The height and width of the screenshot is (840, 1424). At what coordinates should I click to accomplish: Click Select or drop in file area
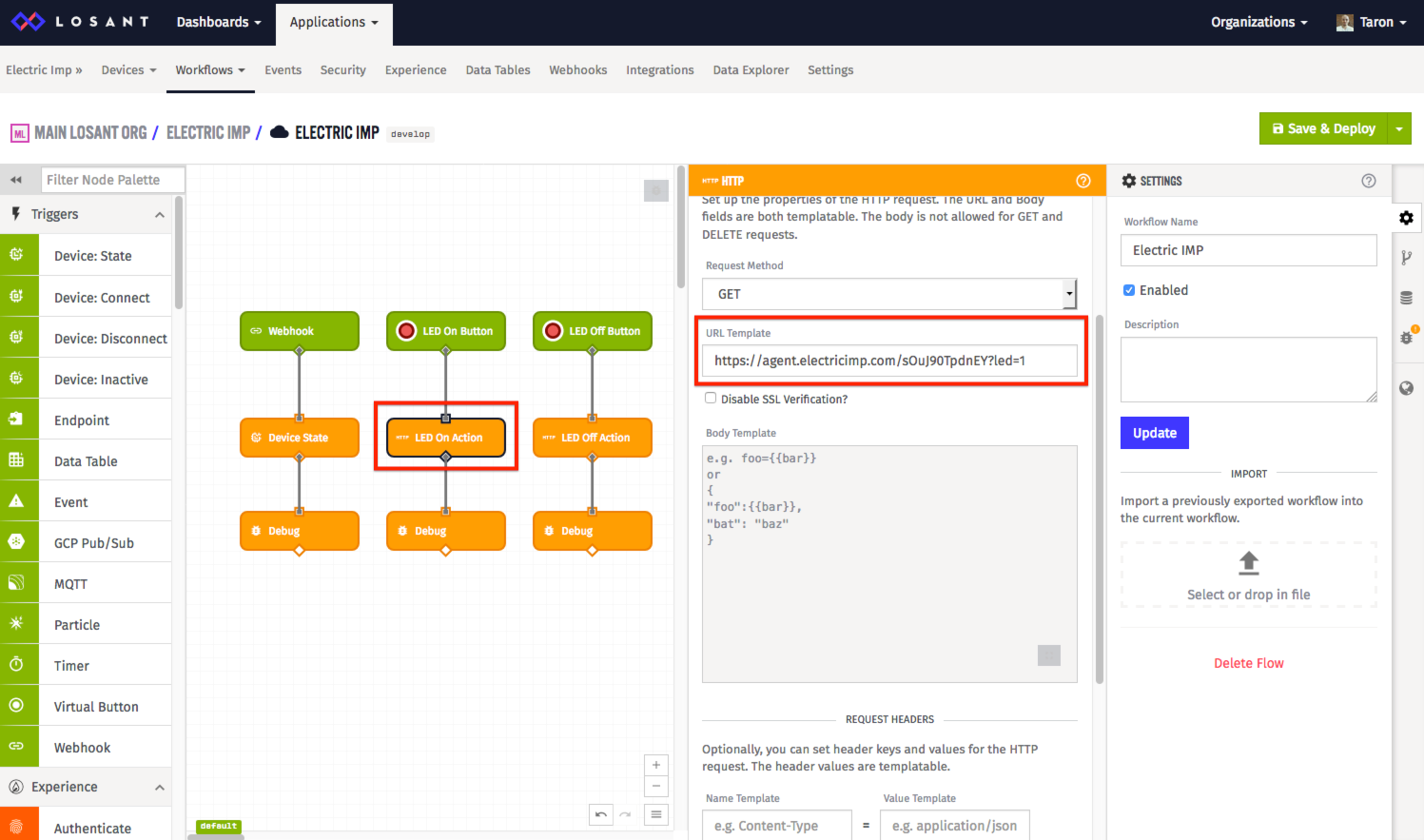click(x=1249, y=575)
